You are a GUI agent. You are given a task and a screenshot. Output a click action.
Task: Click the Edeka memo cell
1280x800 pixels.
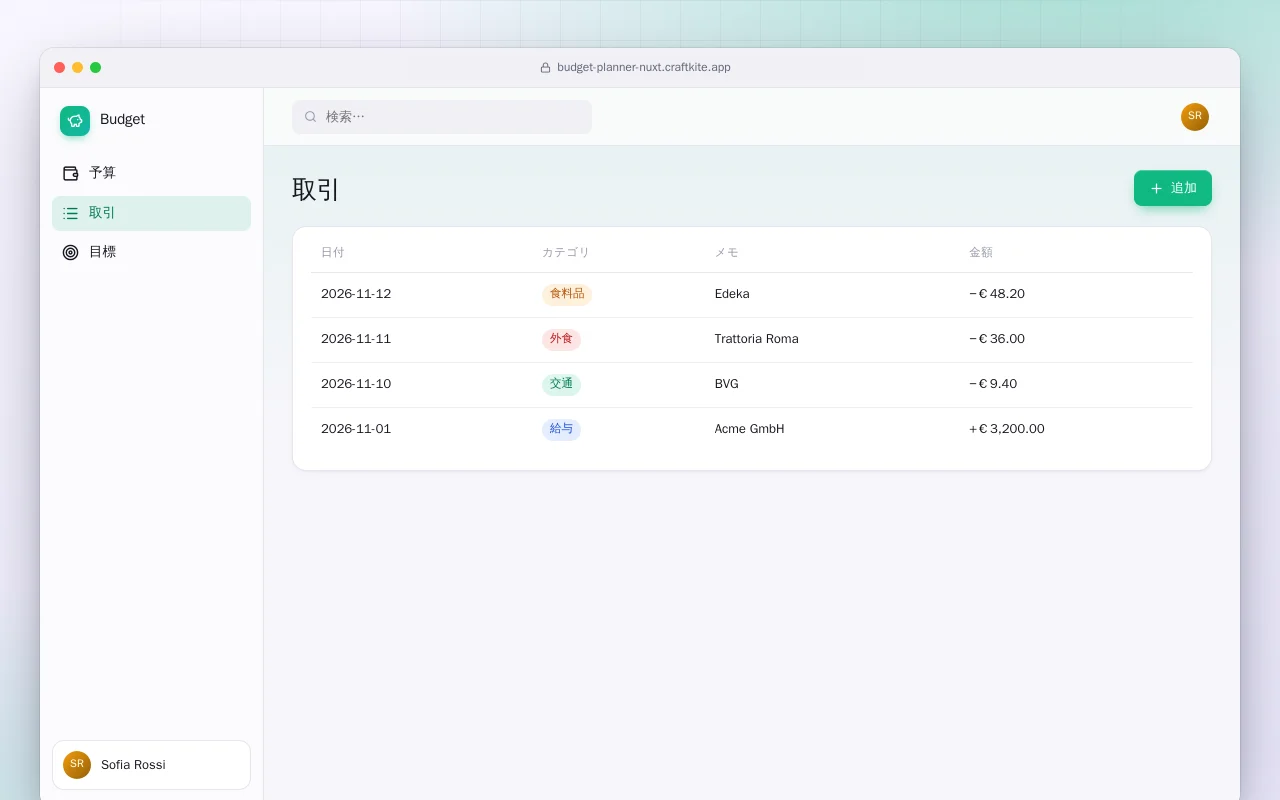732,294
